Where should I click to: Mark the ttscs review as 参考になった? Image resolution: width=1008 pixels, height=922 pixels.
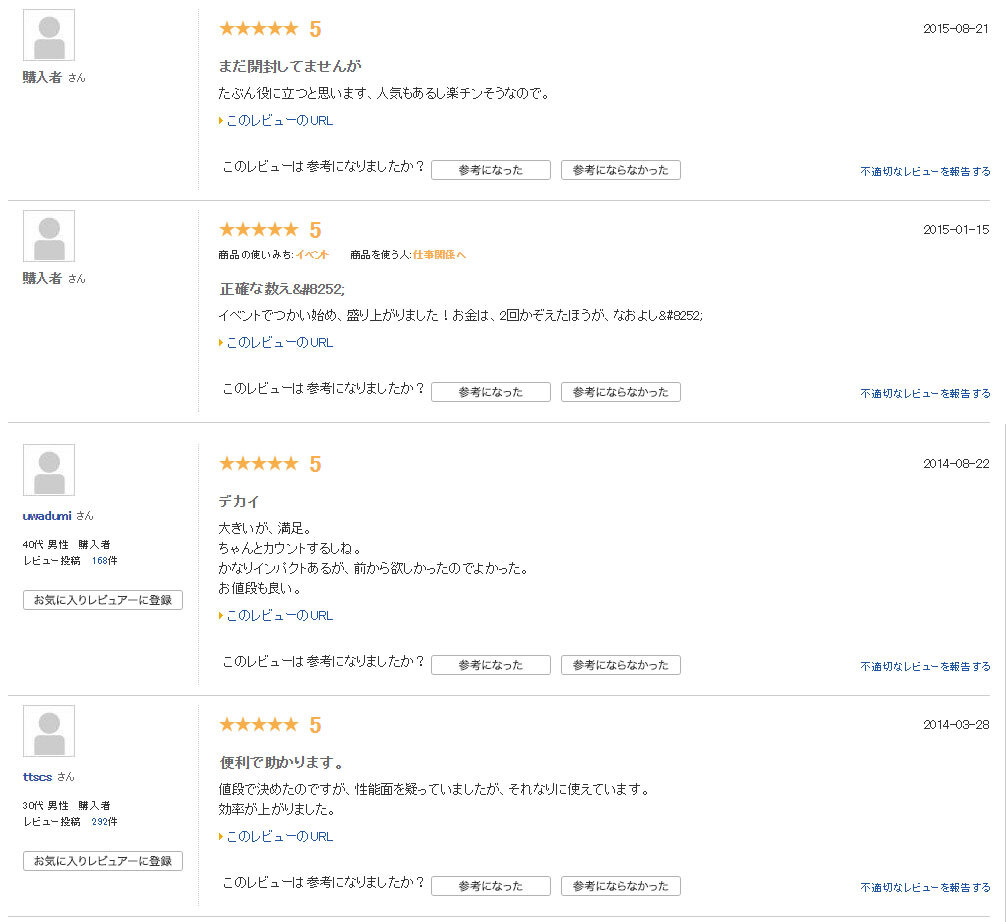coord(490,886)
